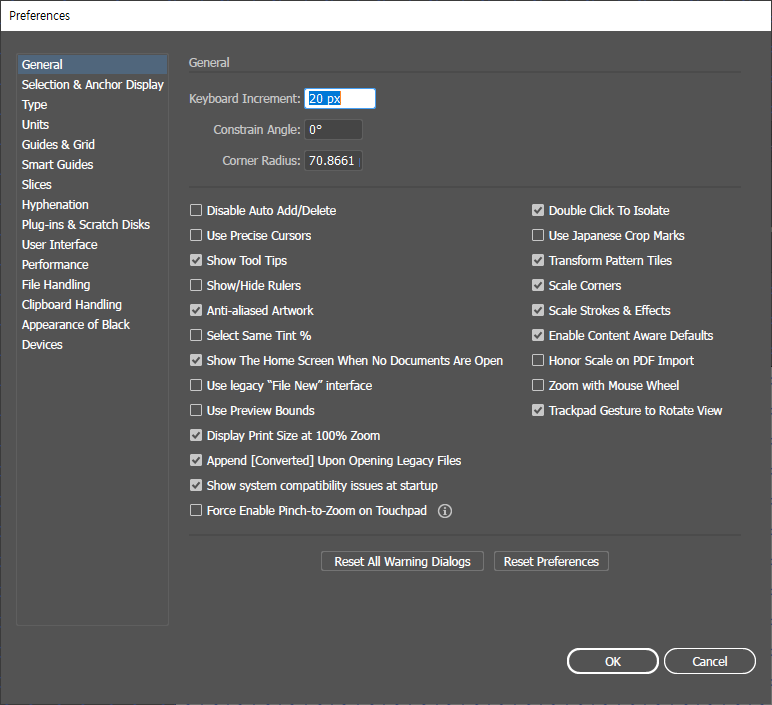Open Units preferences section
This screenshot has width=772, height=705.
pos(93,125)
